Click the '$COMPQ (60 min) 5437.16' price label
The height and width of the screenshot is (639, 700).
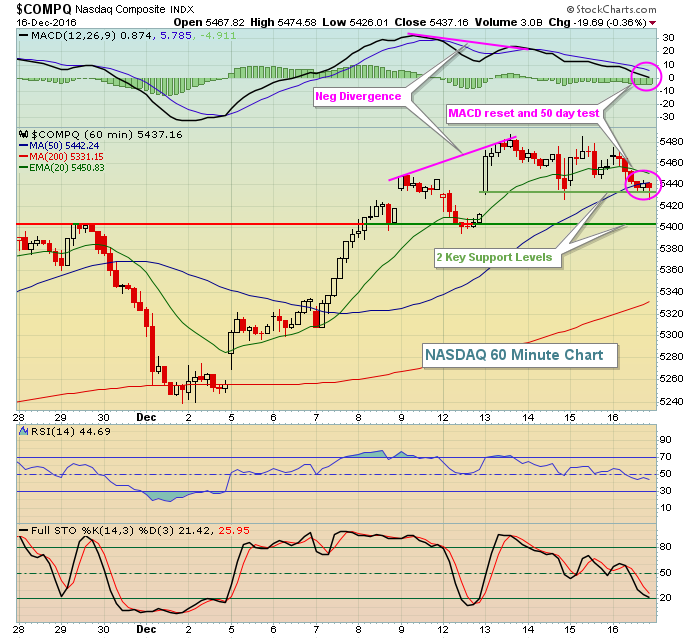coord(107,134)
